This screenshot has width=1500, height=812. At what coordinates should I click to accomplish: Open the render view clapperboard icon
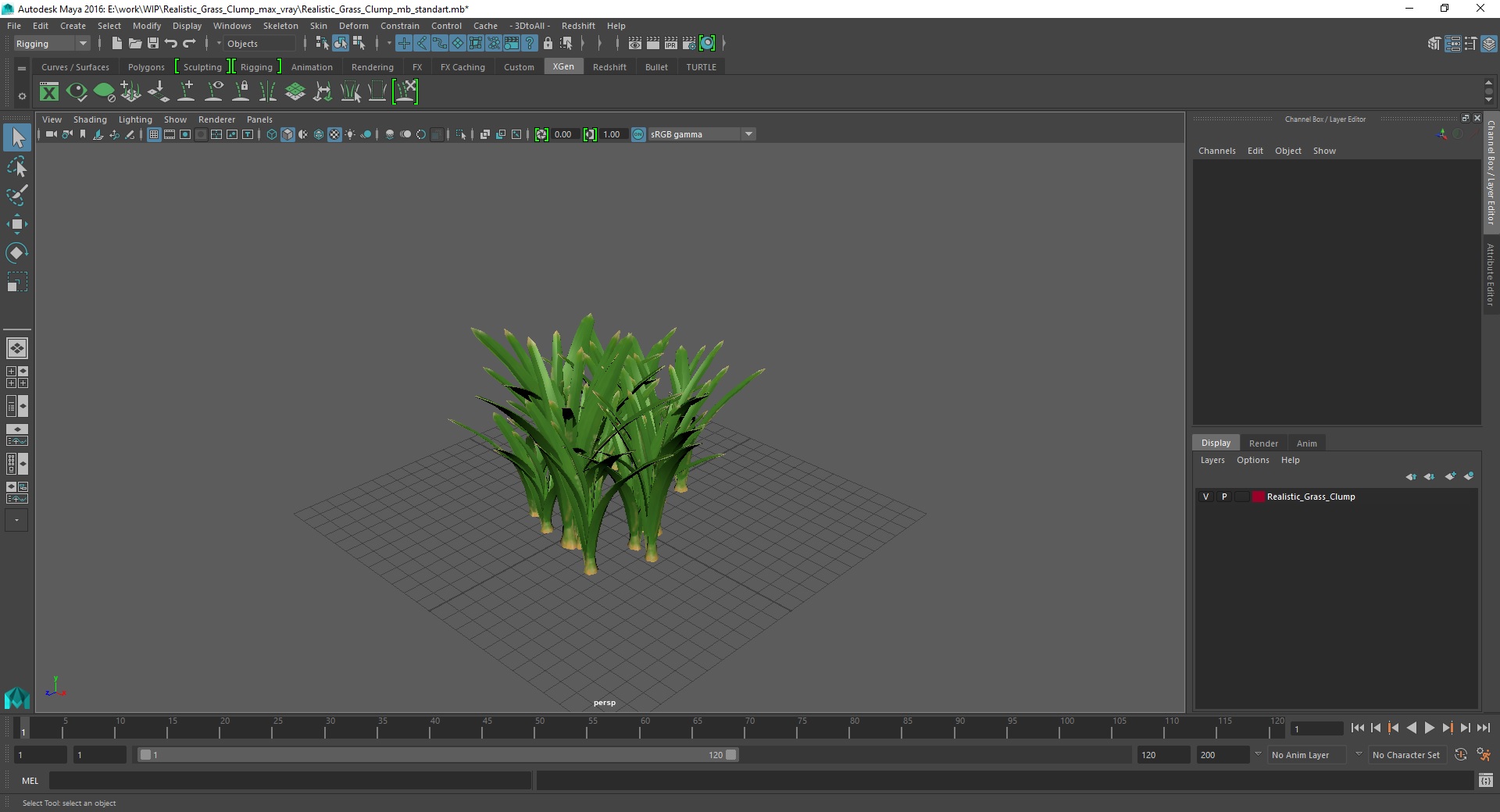point(635,44)
